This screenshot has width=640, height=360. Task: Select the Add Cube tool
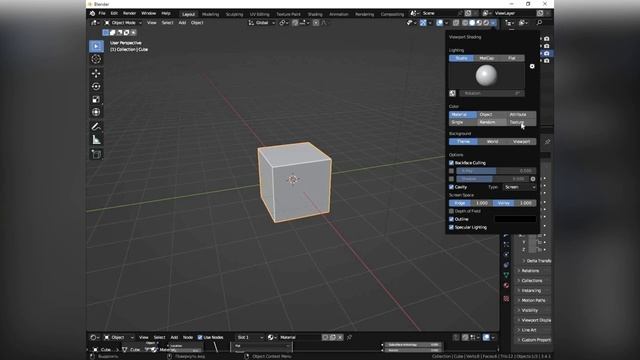[96, 154]
